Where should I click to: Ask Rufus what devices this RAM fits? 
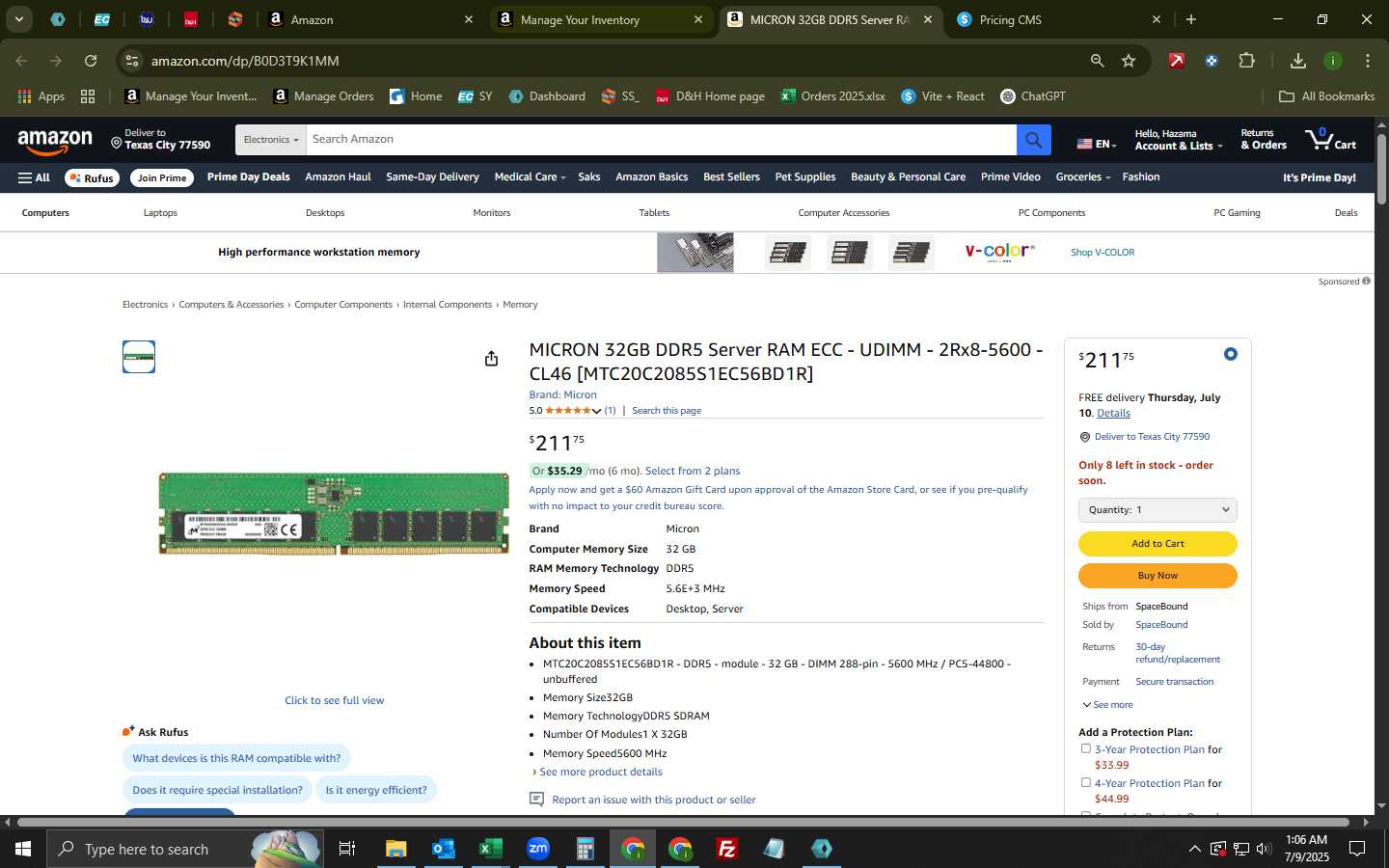click(x=236, y=758)
